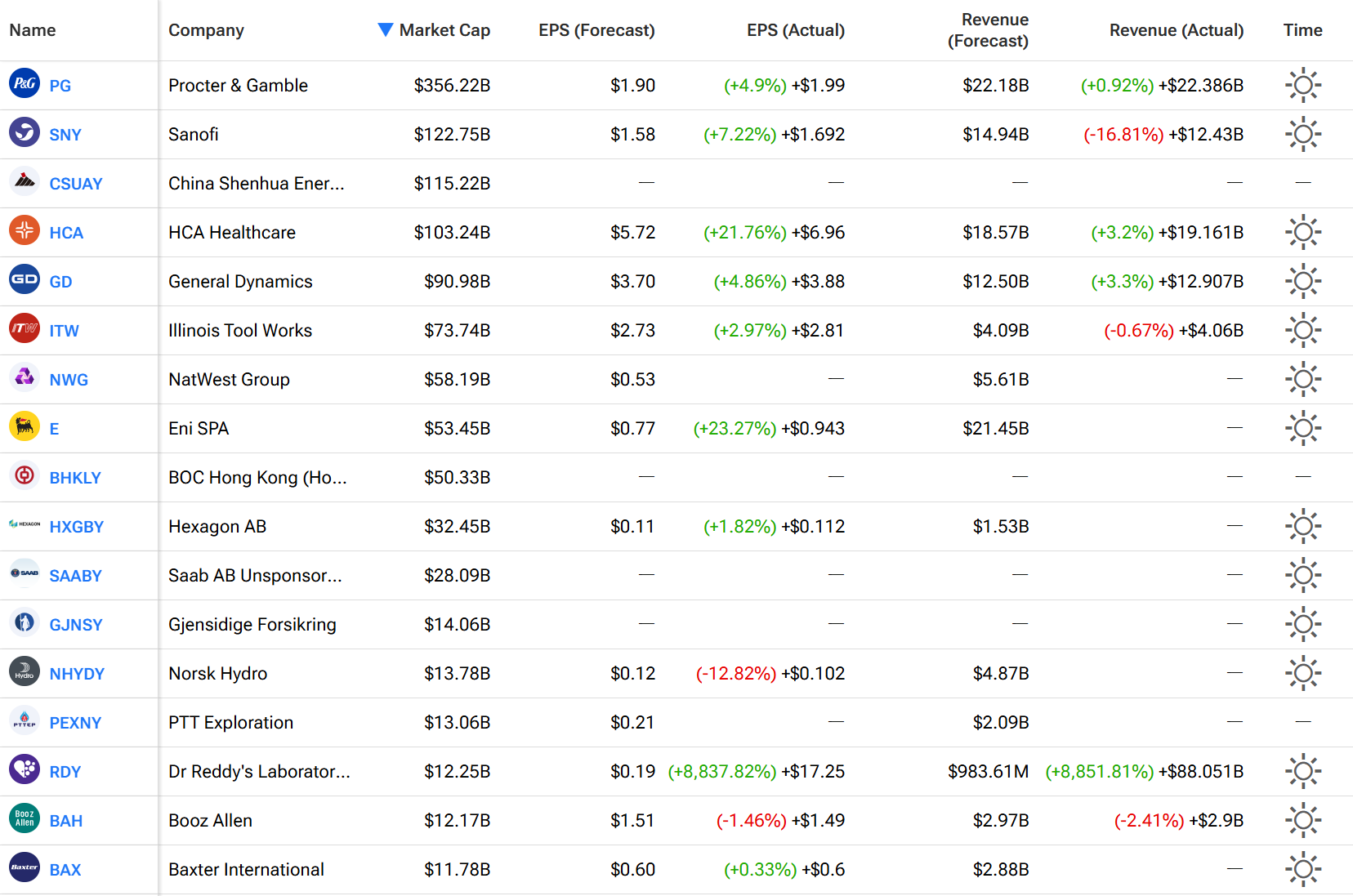The image size is (1353, 896).
Task: Sort by the Time column header
Action: pyautogui.click(x=1302, y=30)
